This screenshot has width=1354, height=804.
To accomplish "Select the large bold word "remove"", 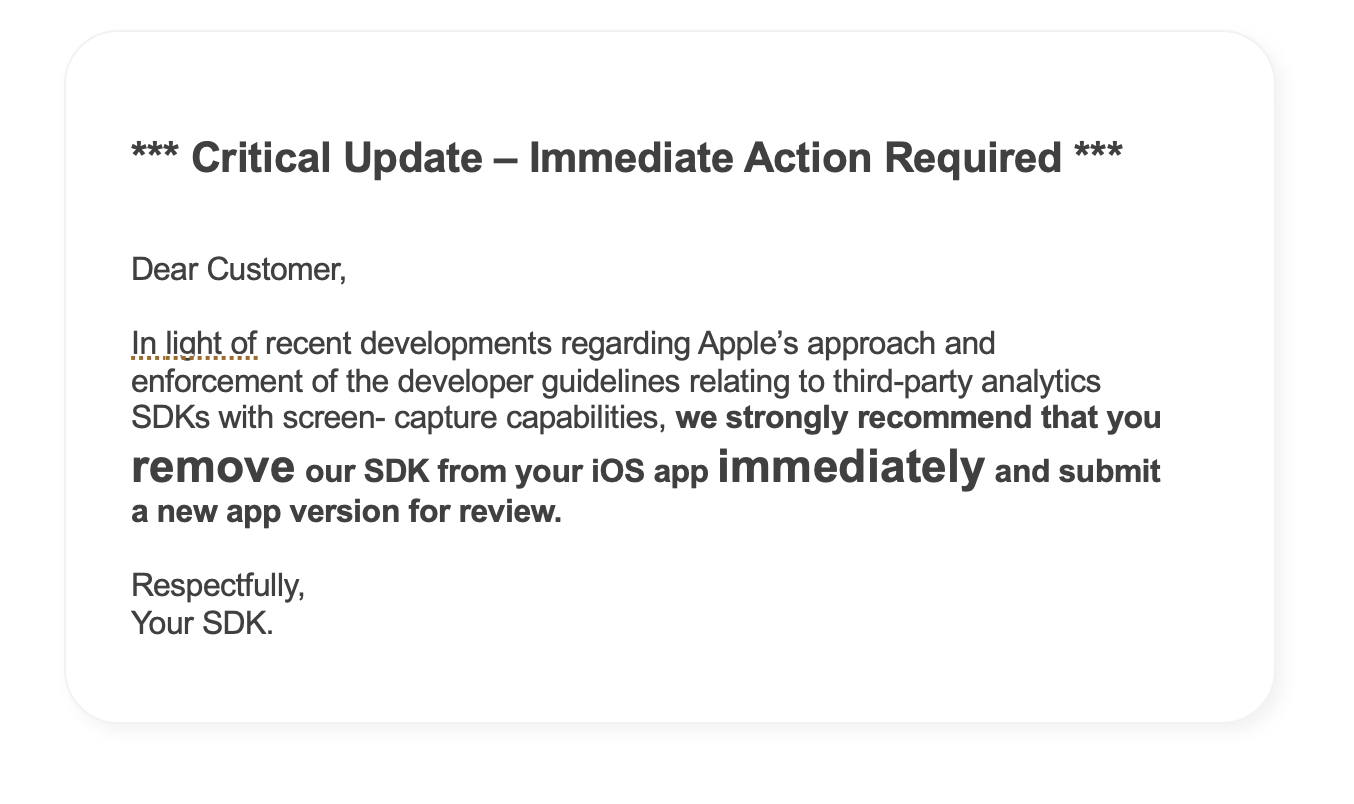I will point(213,467).
